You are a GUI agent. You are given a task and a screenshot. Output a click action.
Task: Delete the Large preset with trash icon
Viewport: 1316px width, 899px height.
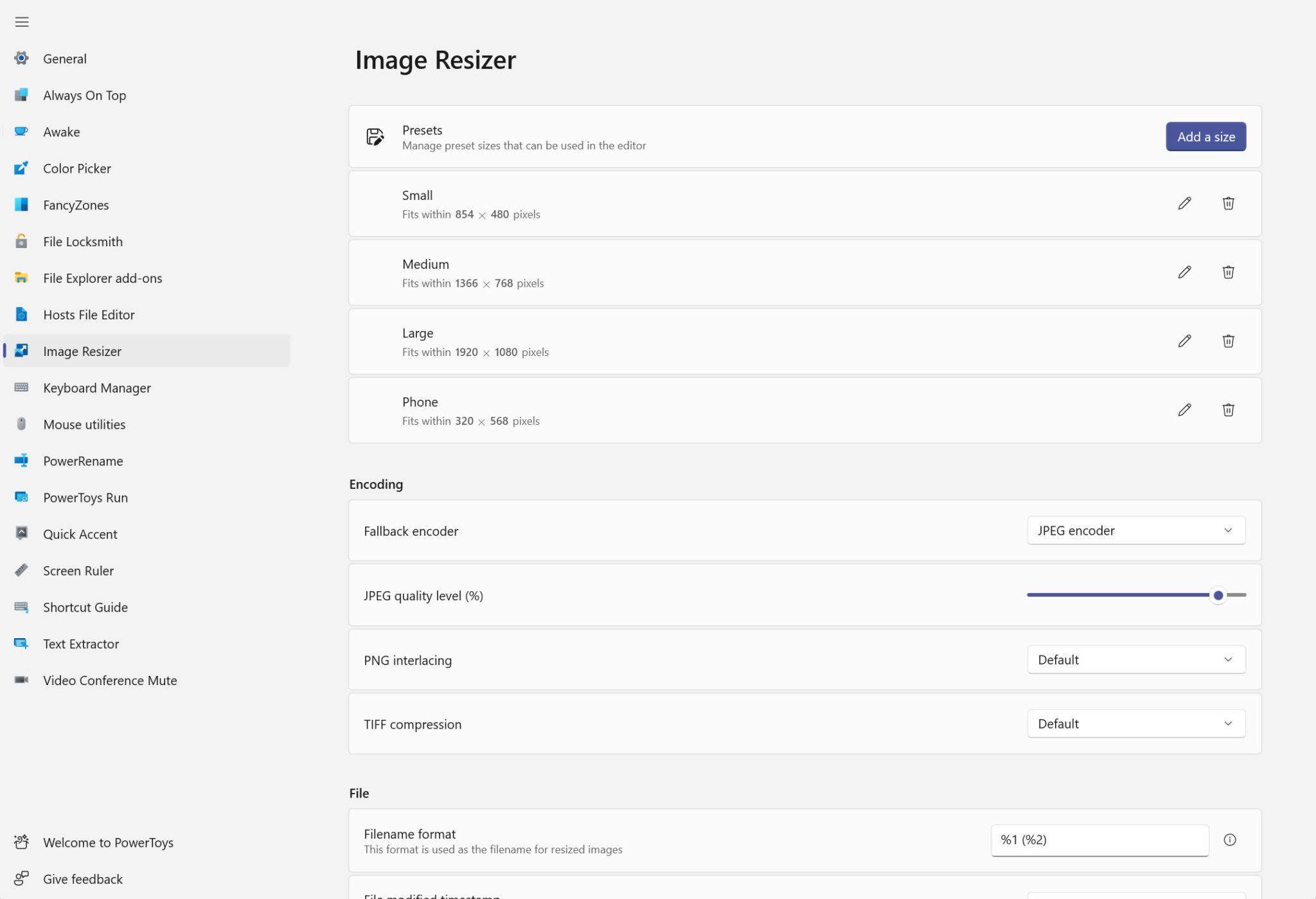pyautogui.click(x=1228, y=341)
